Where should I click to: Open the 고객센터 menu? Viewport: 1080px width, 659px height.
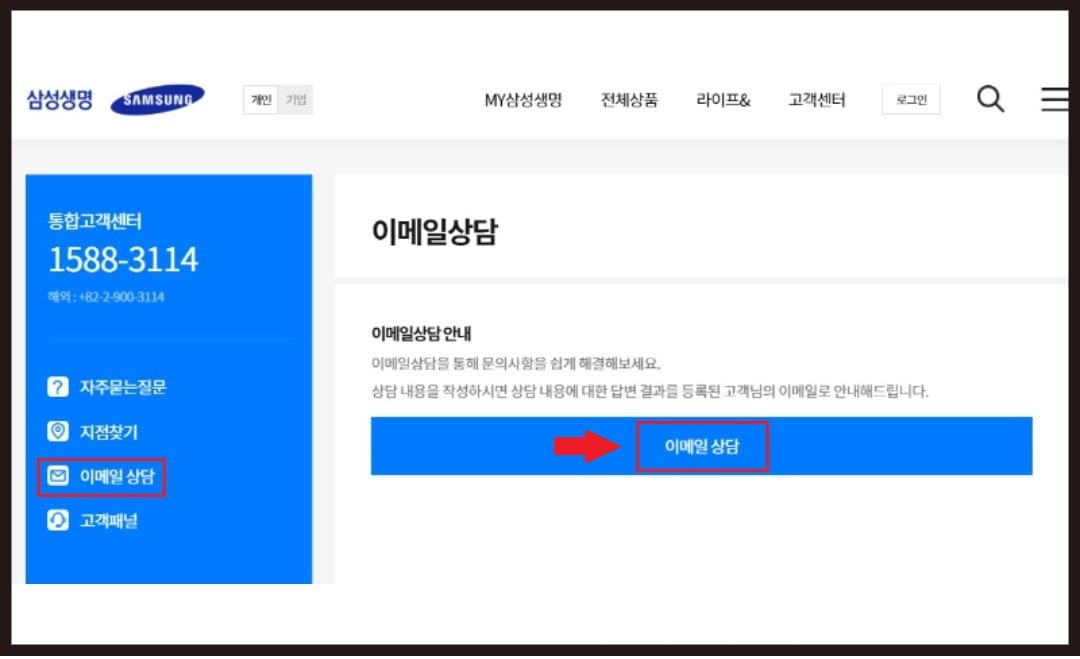point(816,99)
